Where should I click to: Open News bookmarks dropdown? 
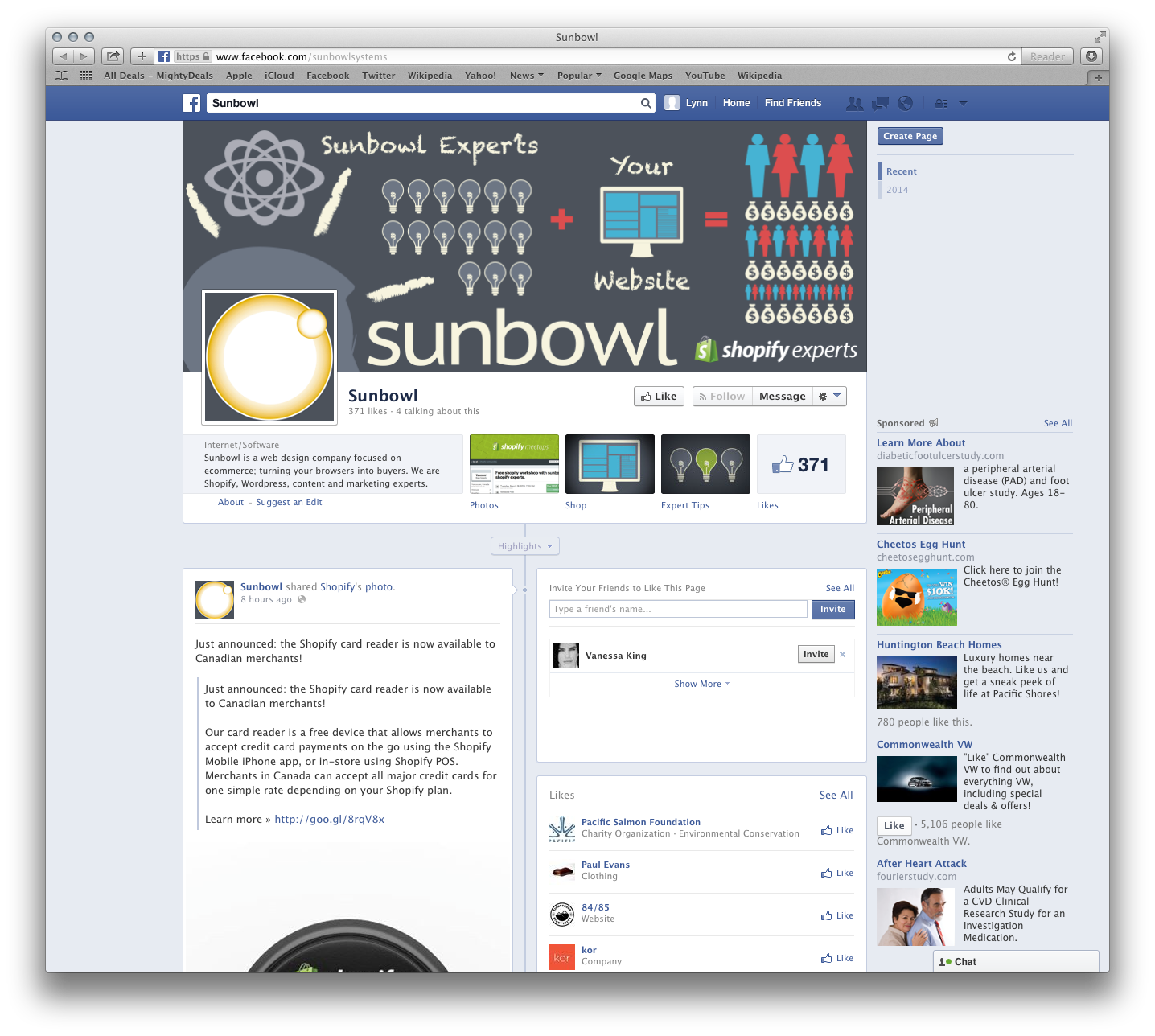coord(527,76)
